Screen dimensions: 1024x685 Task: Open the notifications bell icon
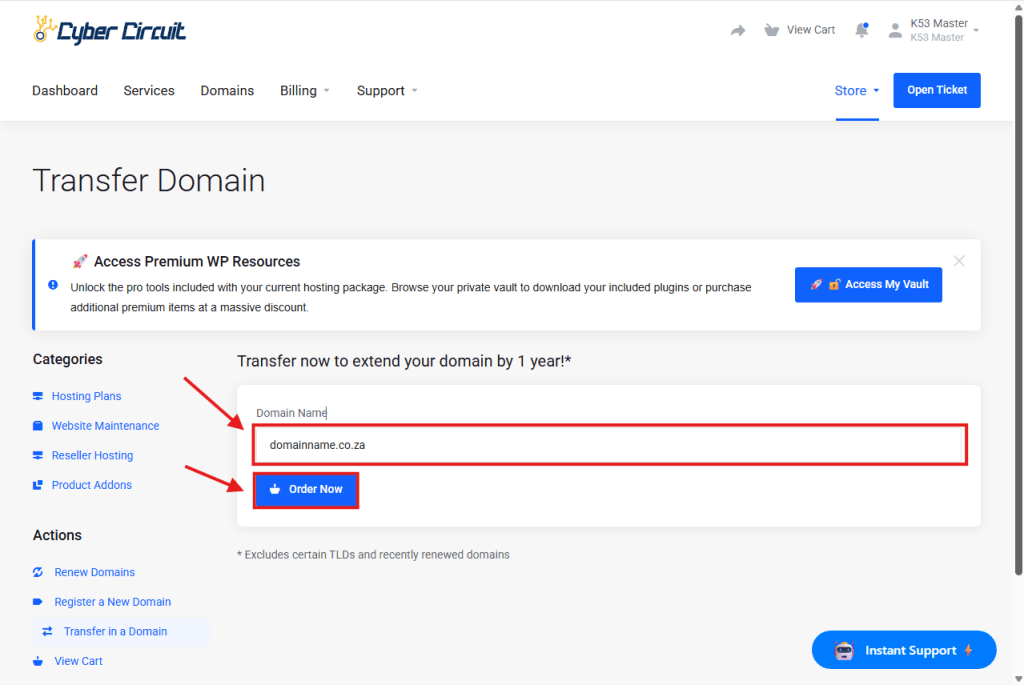point(861,30)
